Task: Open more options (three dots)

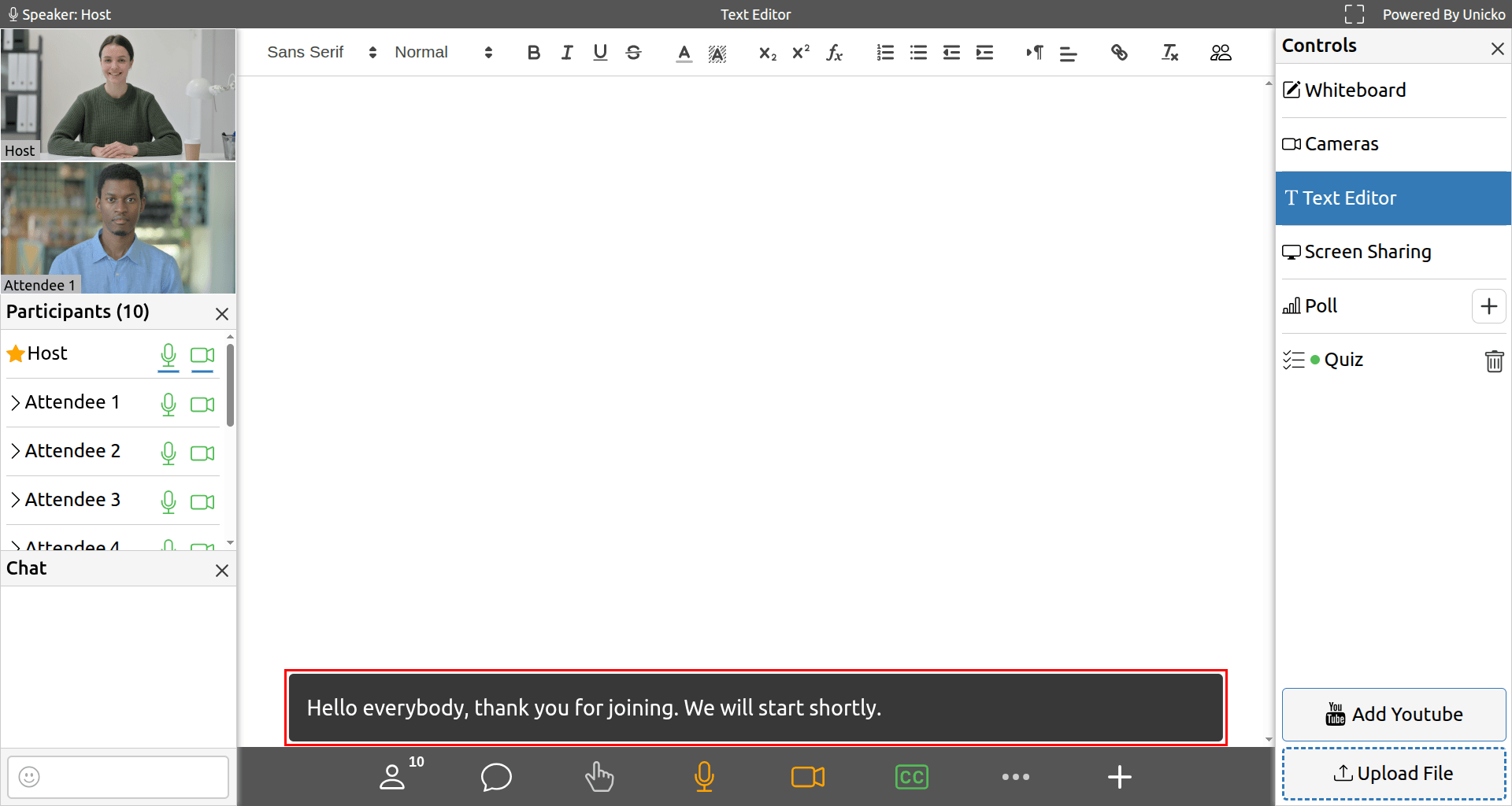Action: pos(1016,777)
